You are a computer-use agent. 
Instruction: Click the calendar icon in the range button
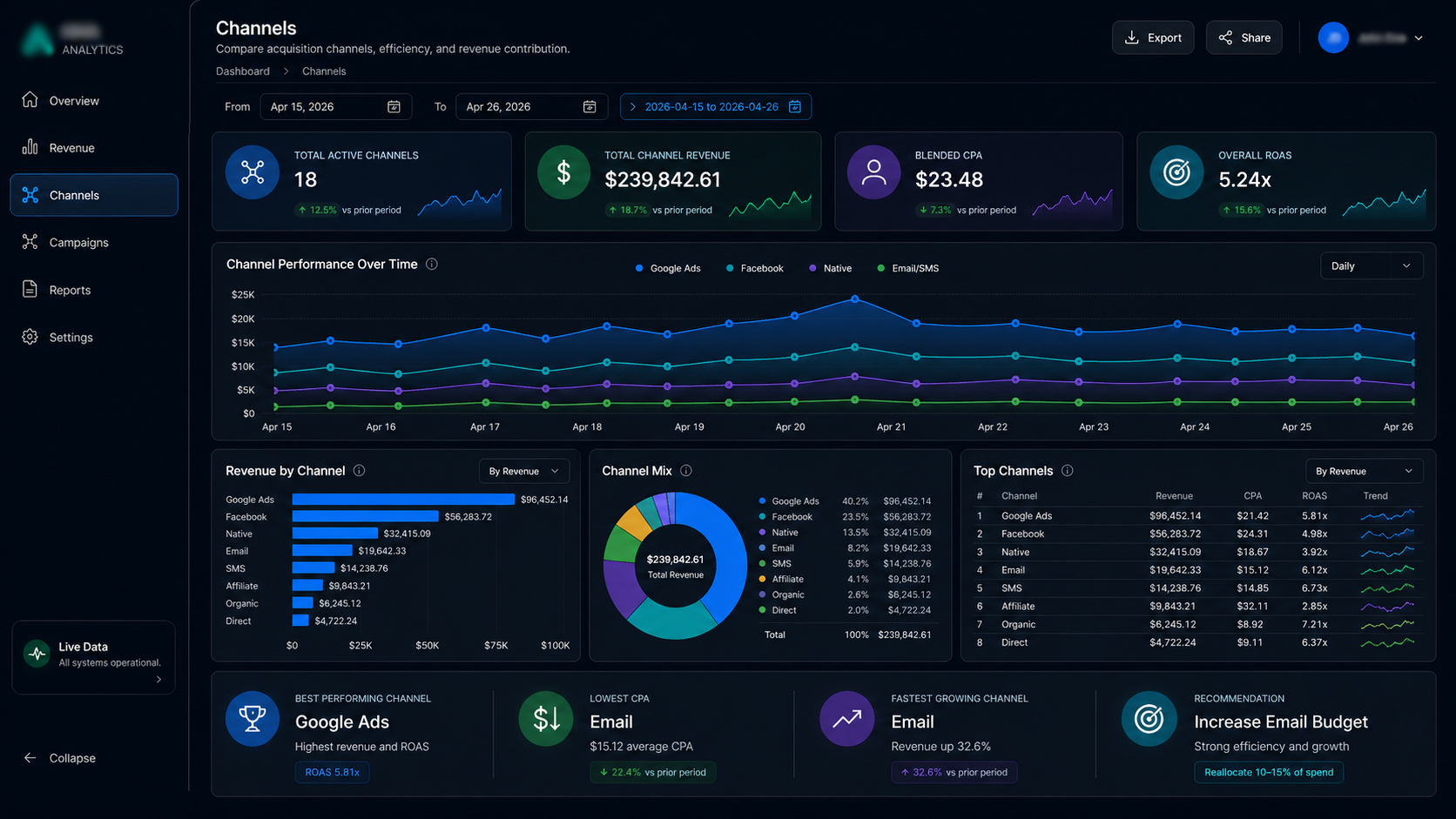point(795,107)
